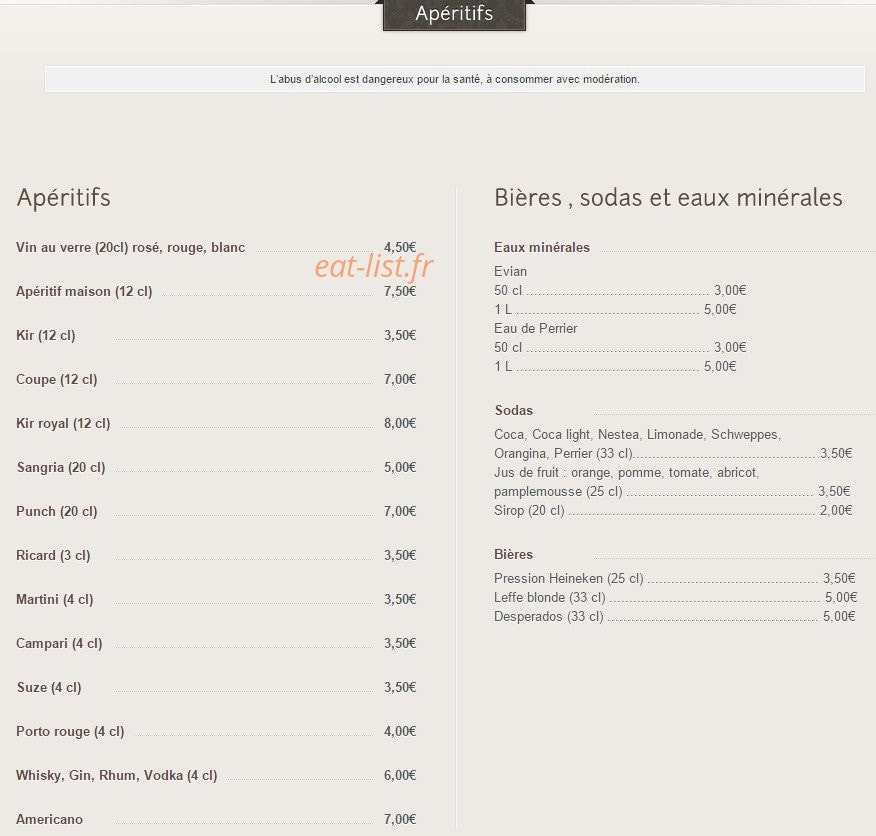Image resolution: width=876 pixels, height=836 pixels.
Task: Click the 'Bières , sodas et eaux minérales' heading
Action: [668, 198]
